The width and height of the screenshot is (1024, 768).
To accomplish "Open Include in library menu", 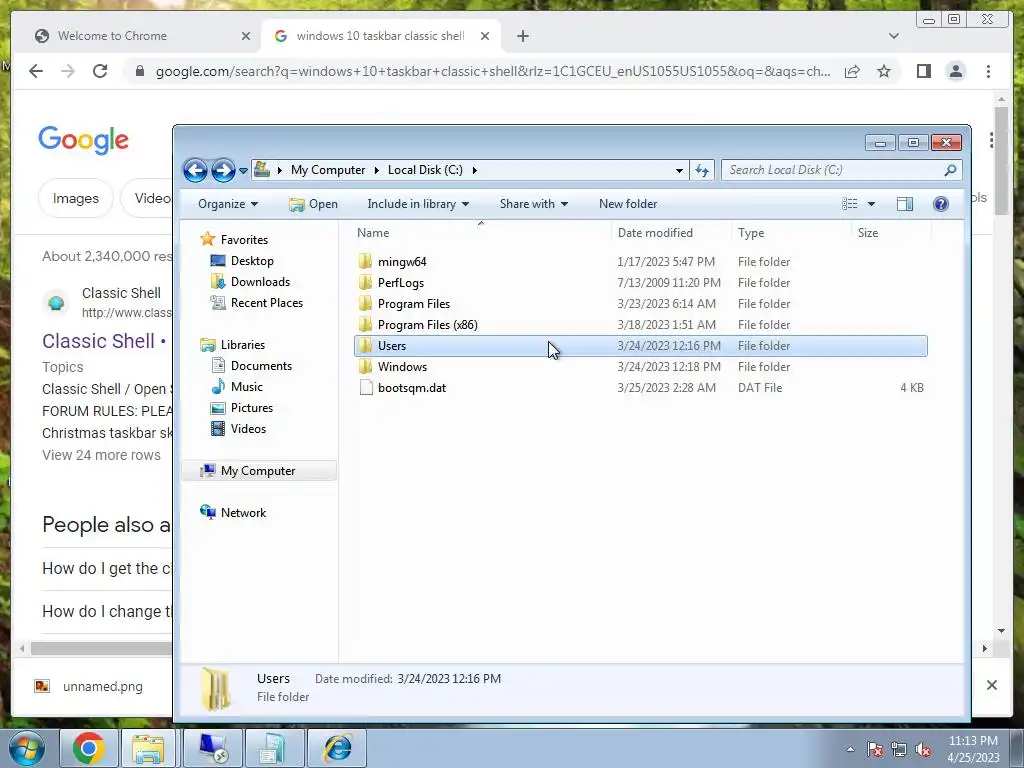I will pyautogui.click(x=418, y=204).
